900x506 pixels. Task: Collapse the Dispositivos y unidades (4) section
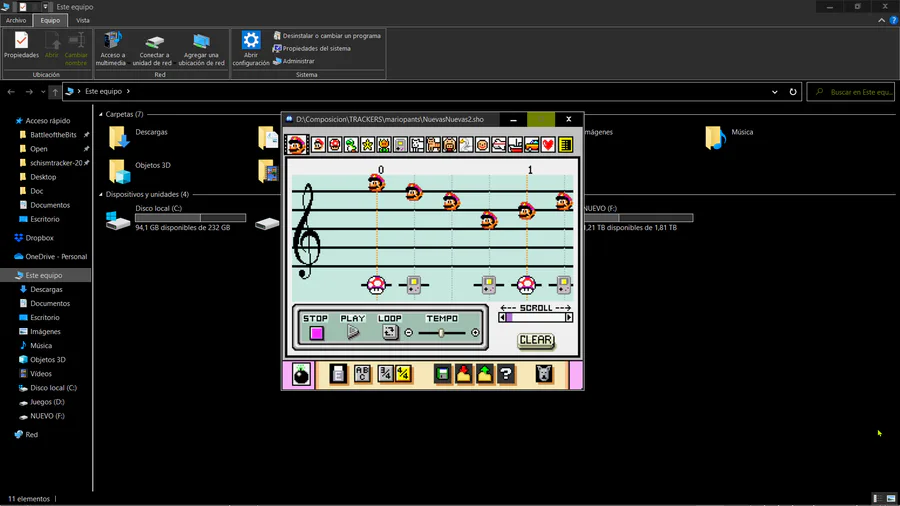101,194
